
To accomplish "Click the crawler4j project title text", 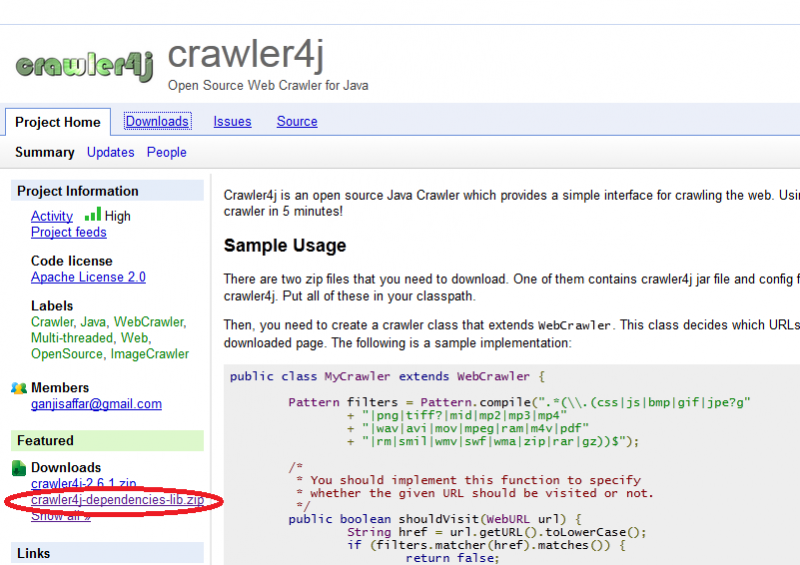I will [x=245, y=54].
